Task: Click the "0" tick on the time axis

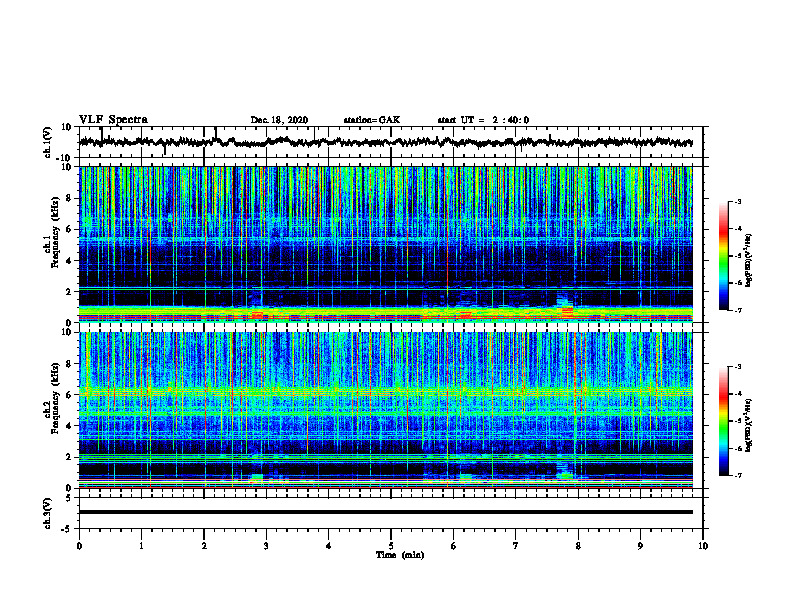Action: pyautogui.click(x=79, y=546)
